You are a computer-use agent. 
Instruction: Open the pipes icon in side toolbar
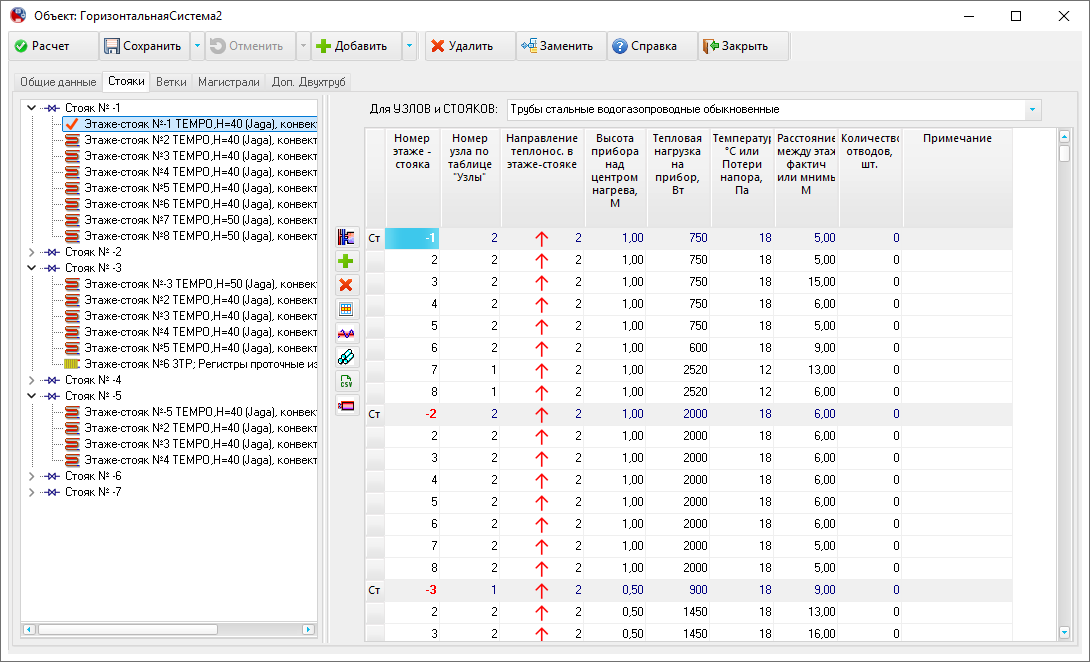[346, 357]
